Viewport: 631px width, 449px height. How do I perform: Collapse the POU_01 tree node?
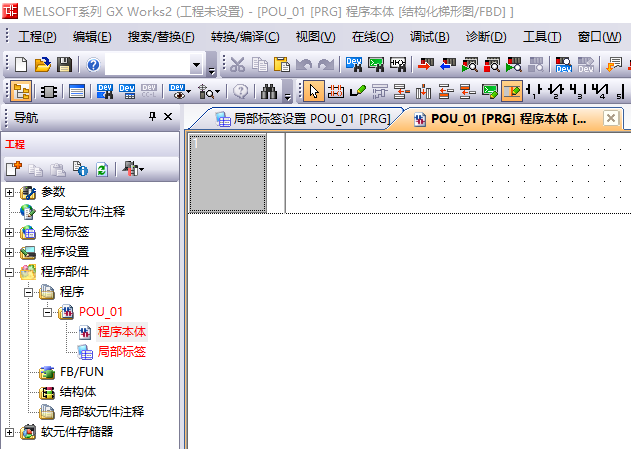pyautogui.click(x=47, y=312)
